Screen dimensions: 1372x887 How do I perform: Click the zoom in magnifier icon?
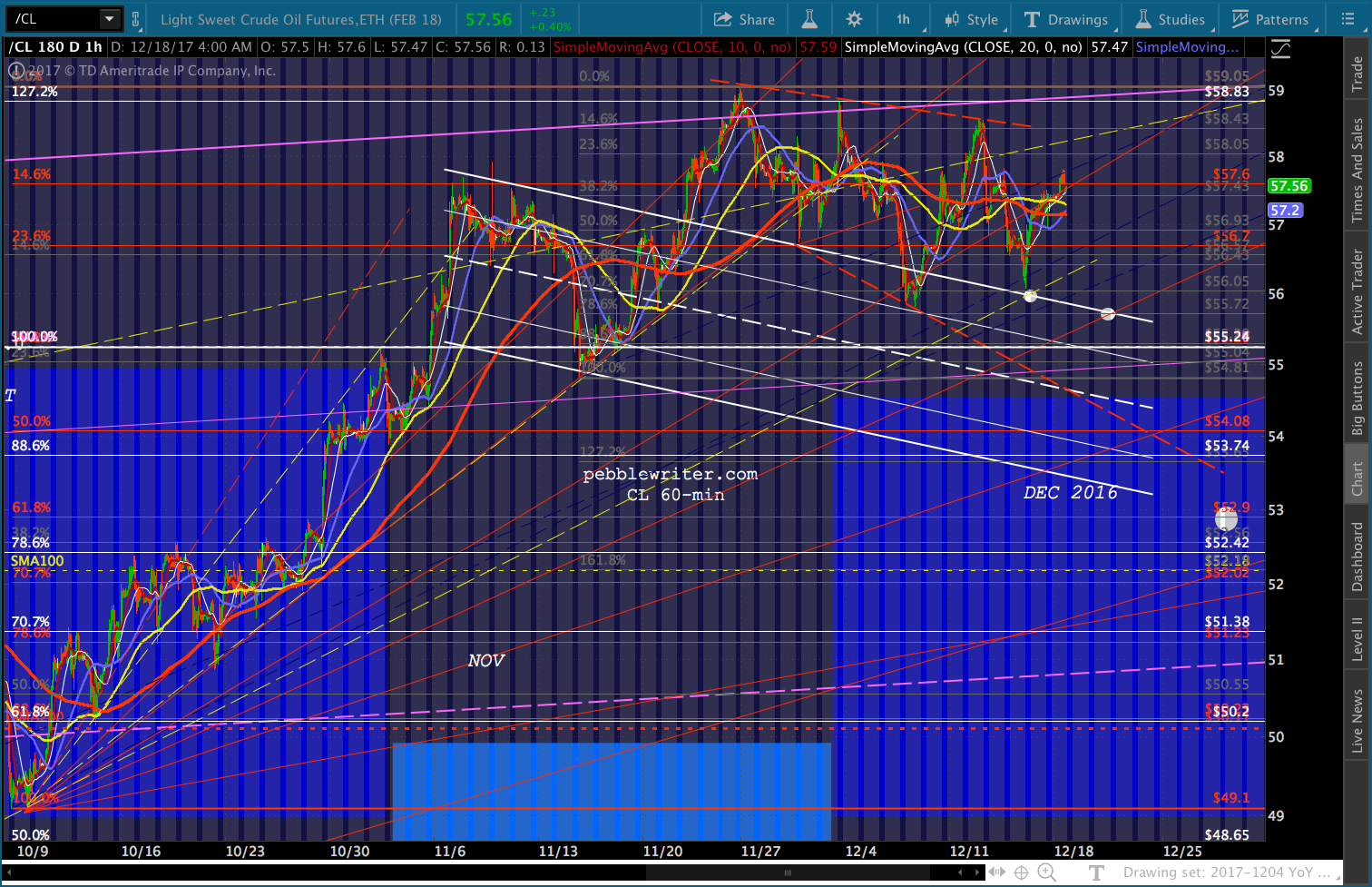[1047, 873]
